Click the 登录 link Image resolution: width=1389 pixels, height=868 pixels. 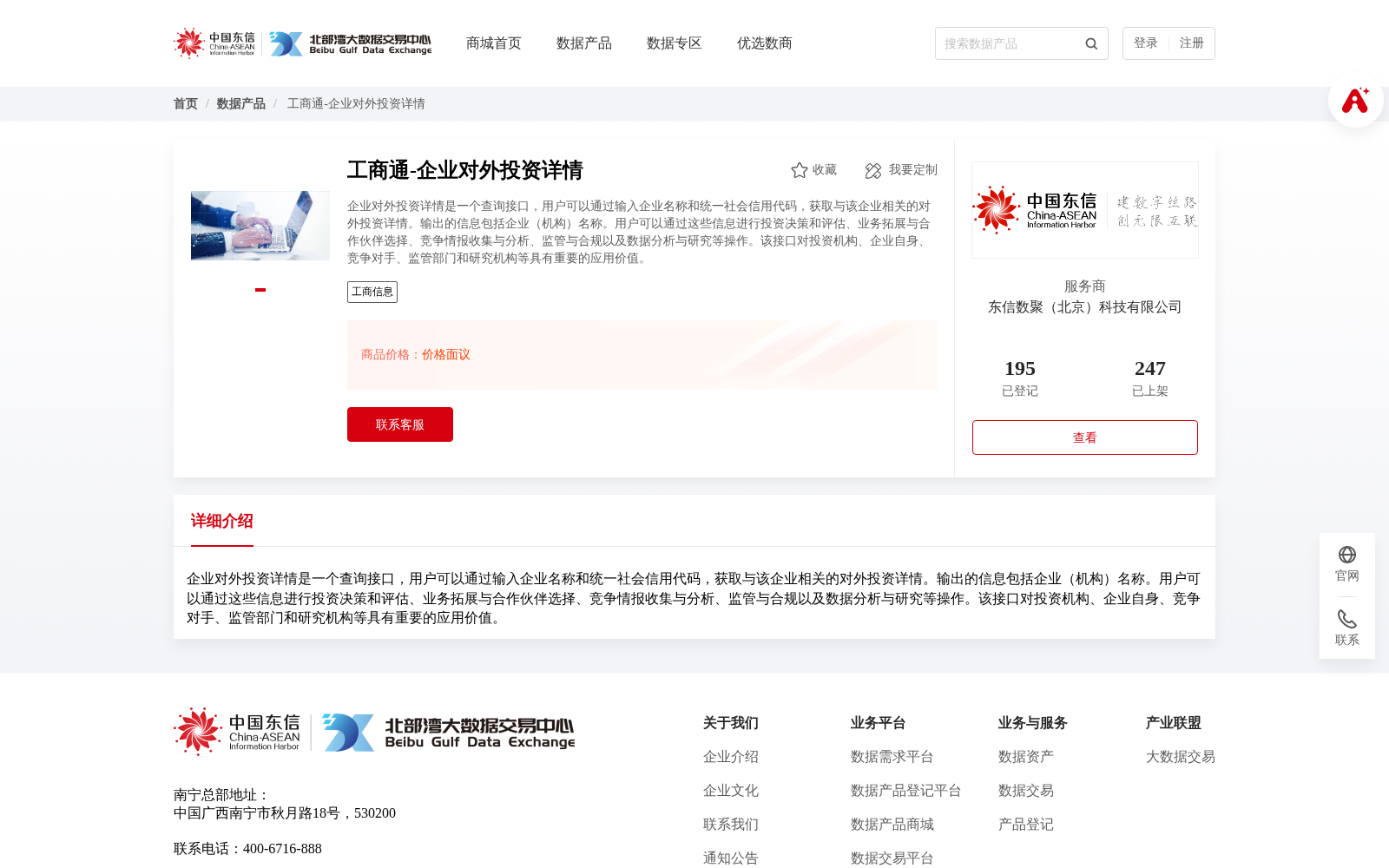pyautogui.click(x=1146, y=43)
